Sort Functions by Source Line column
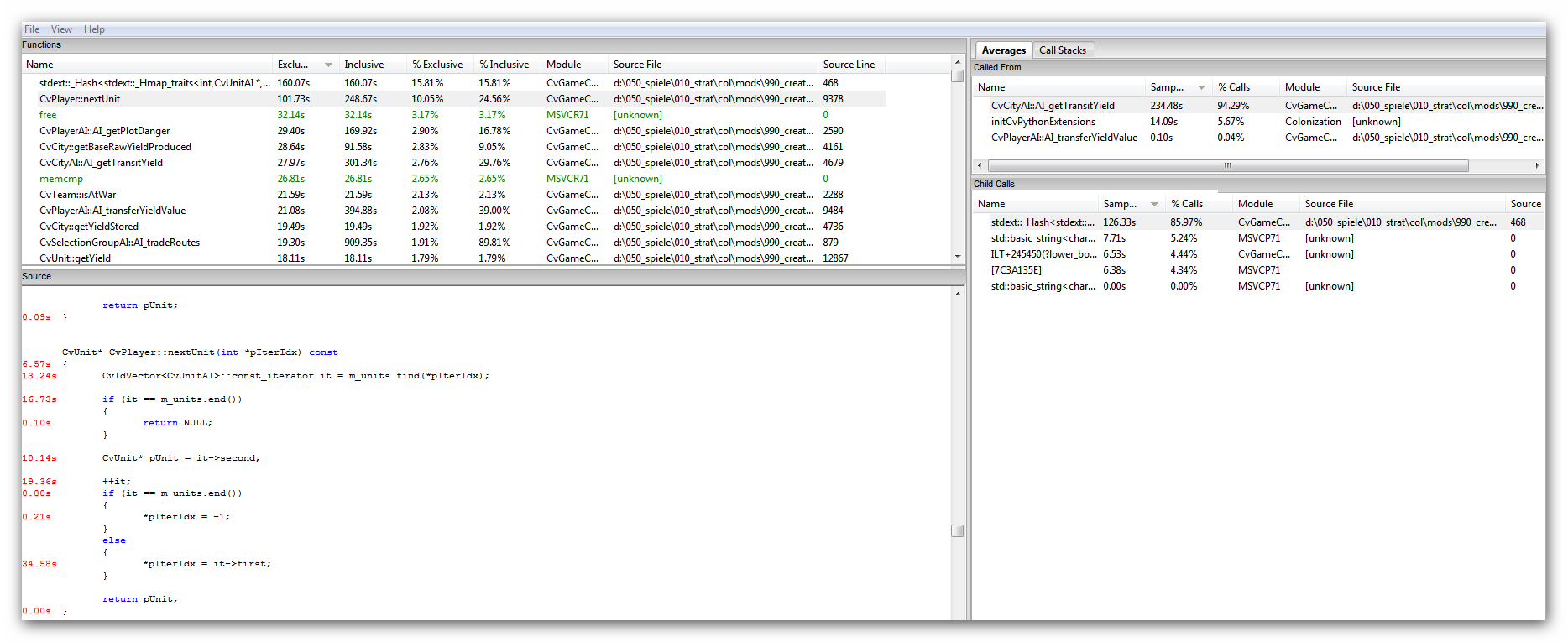The height and width of the screenshot is (642, 1568). (x=851, y=65)
